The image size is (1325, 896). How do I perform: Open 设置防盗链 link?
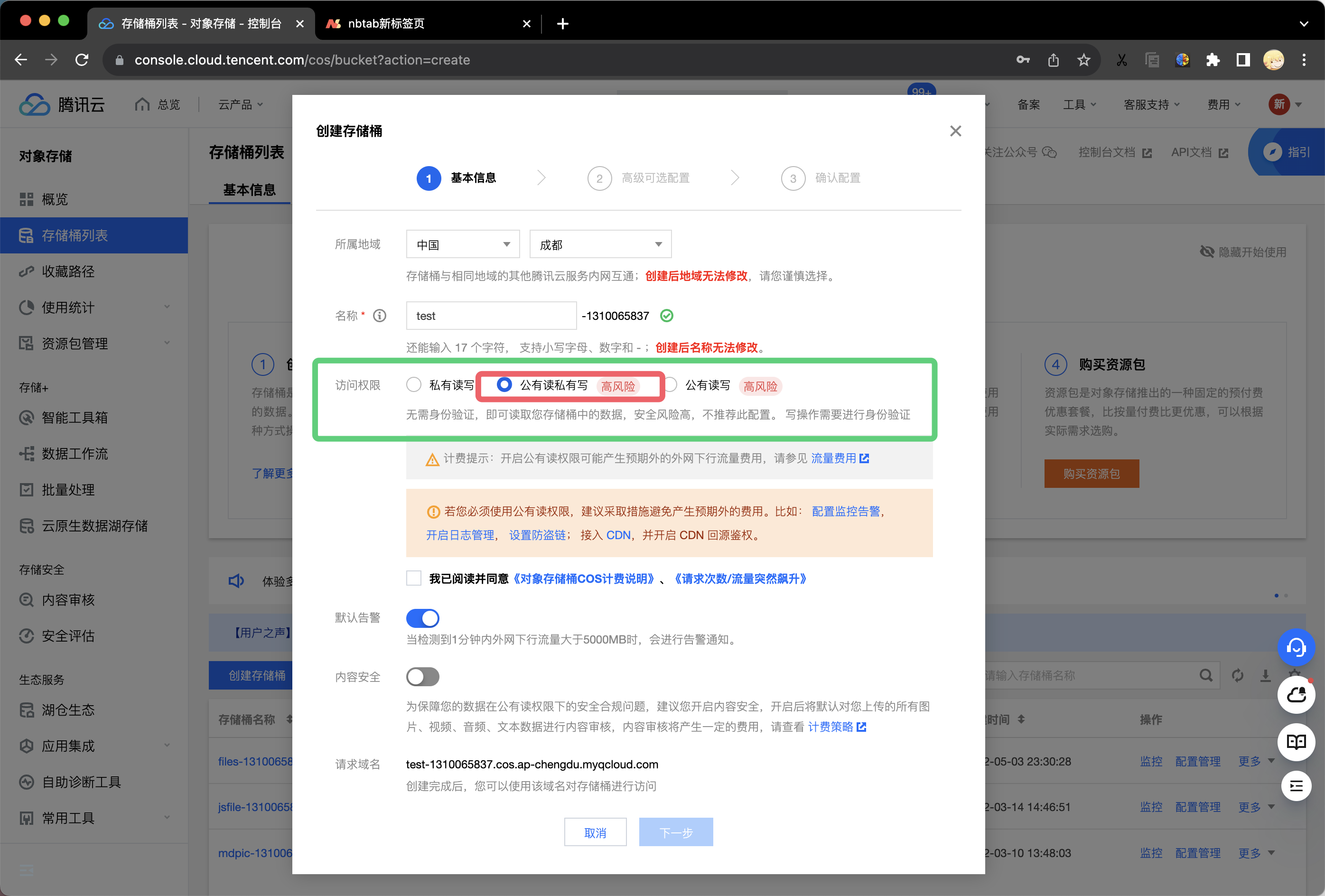pyautogui.click(x=537, y=535)
